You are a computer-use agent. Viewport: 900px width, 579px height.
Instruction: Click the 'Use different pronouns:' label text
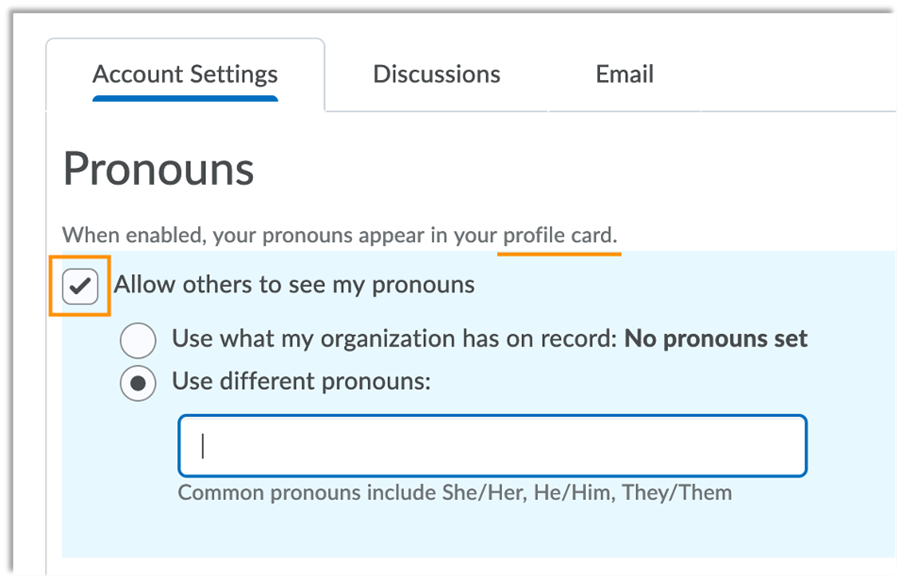301,381
